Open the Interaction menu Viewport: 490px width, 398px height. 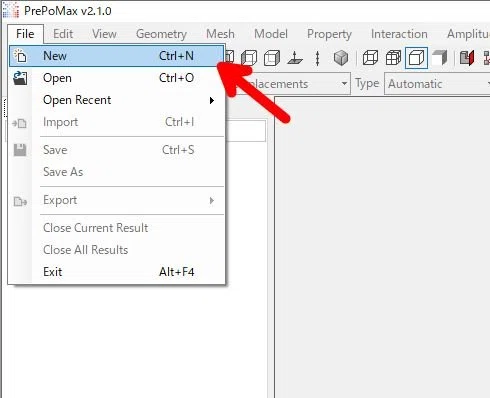coord(399,34)
